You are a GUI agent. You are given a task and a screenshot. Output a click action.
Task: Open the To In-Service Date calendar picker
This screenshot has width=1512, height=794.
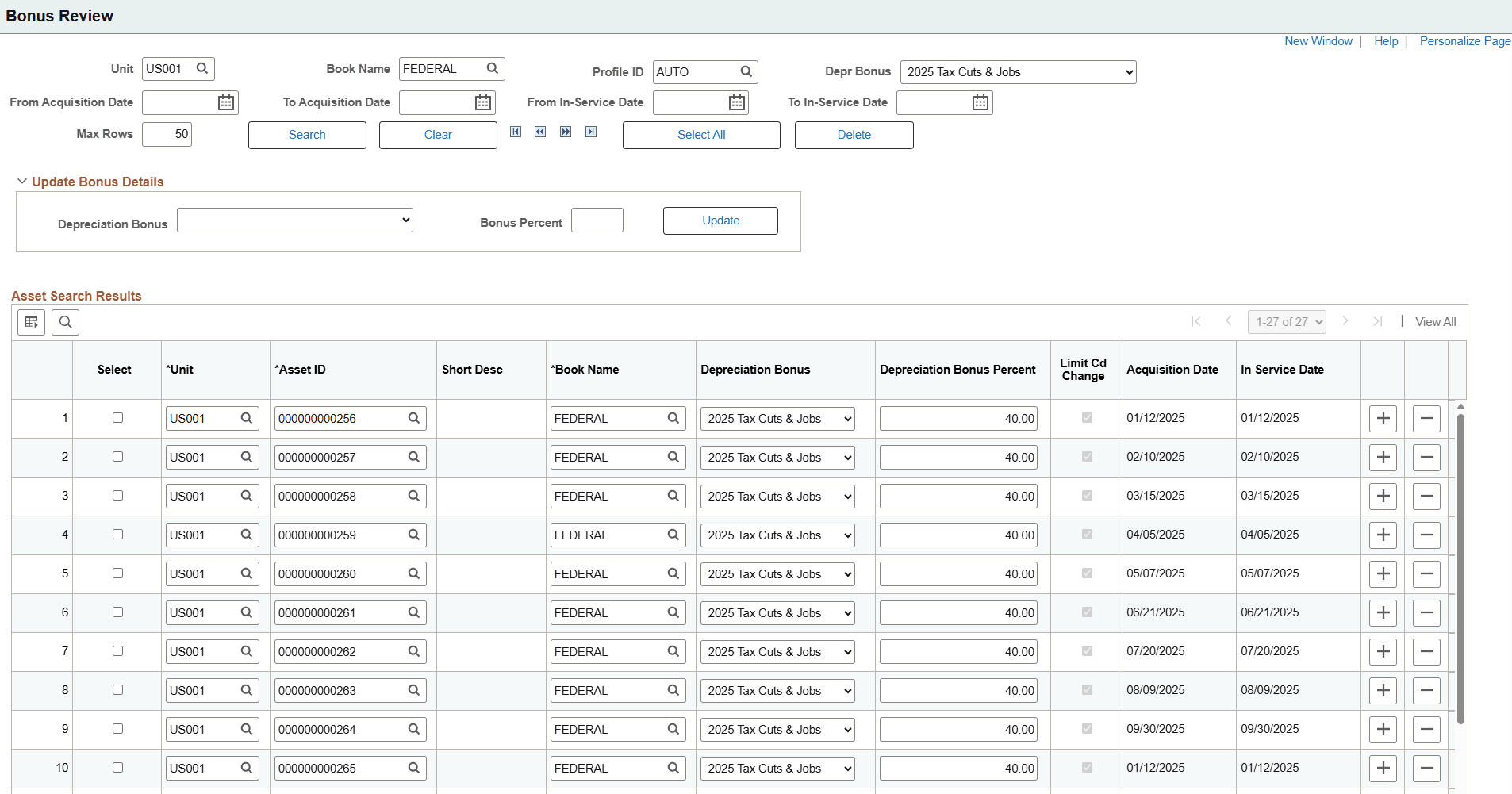(980, 102)
